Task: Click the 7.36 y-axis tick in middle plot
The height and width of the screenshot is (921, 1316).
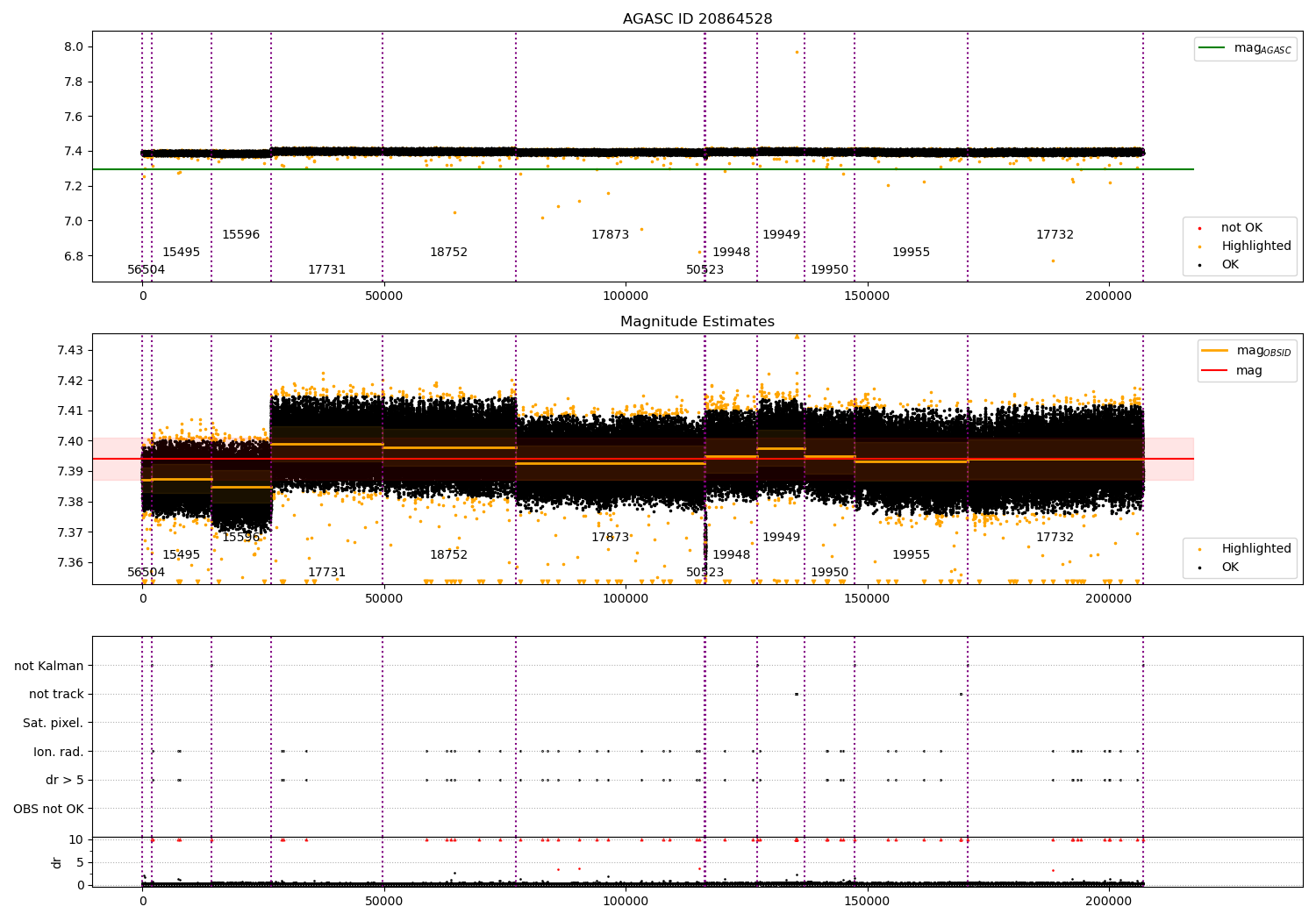Action: click(70, 563)
